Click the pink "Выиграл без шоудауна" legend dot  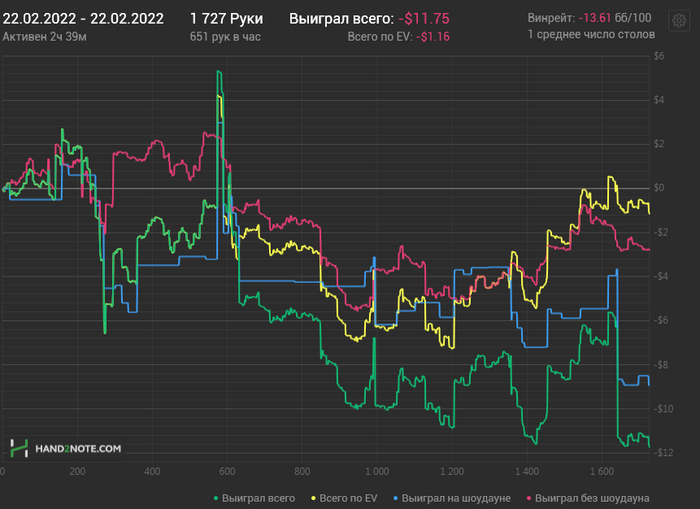coord(527,497)
